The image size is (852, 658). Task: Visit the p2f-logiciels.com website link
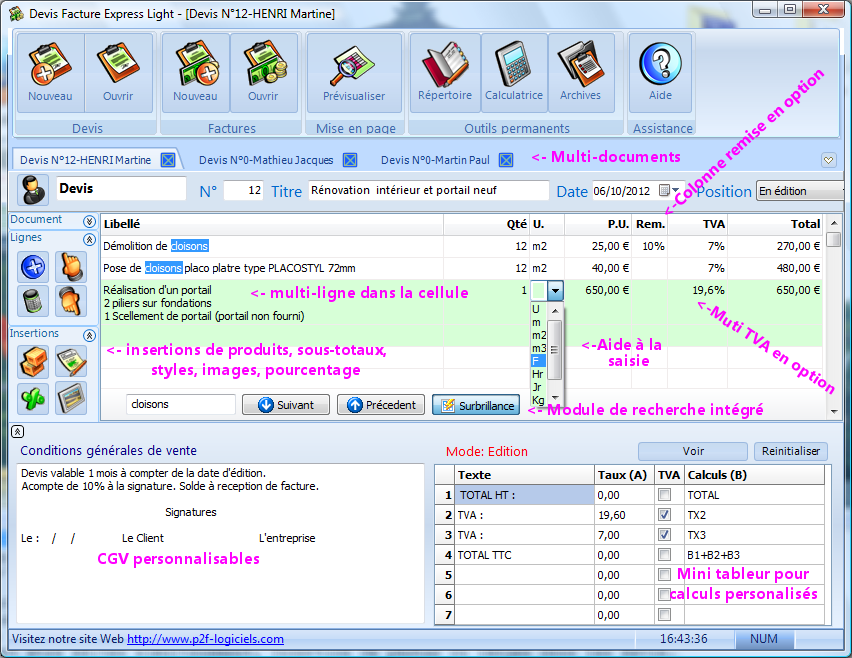tap(205, 639)
